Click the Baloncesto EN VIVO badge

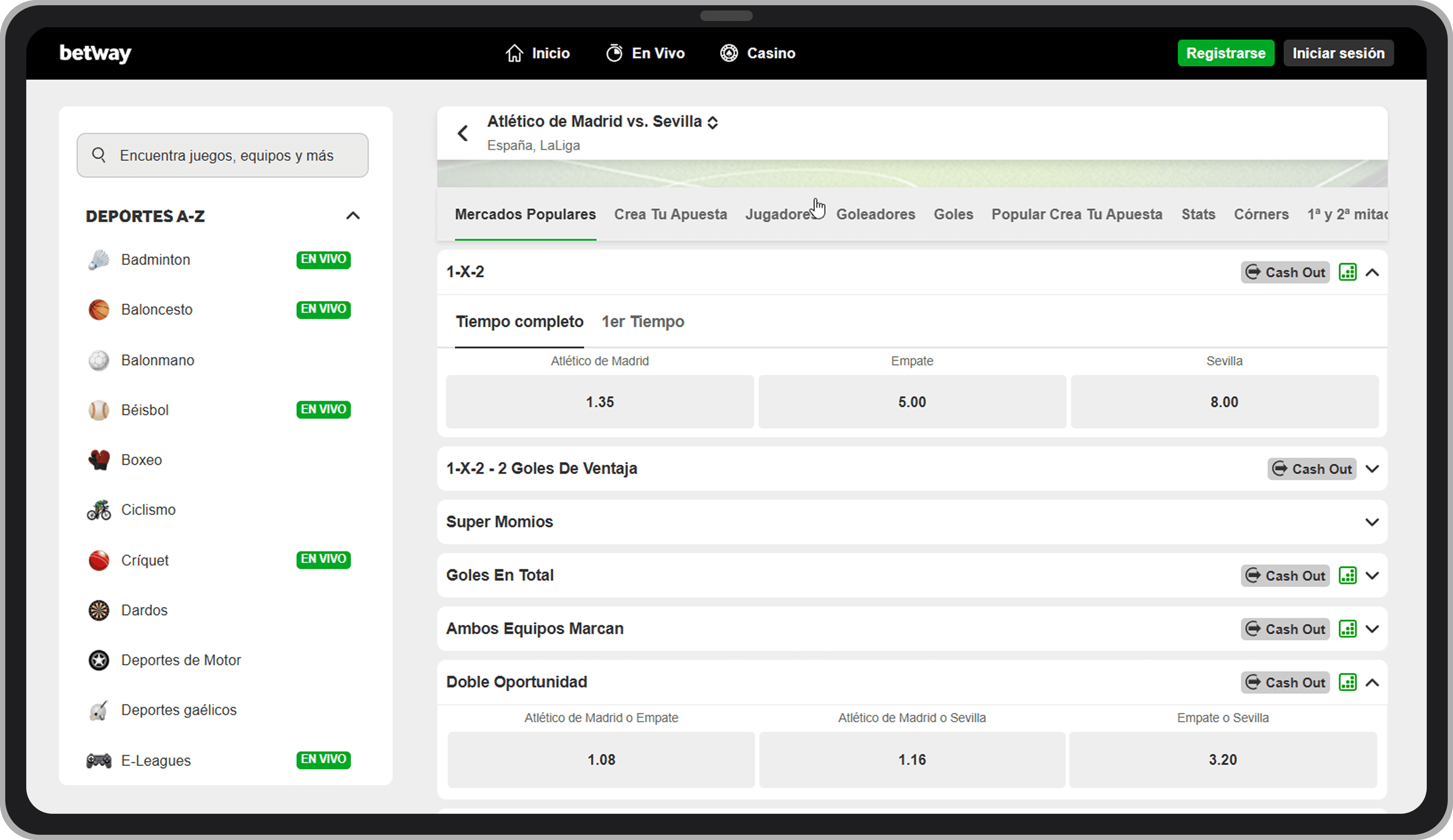point(323,309)
